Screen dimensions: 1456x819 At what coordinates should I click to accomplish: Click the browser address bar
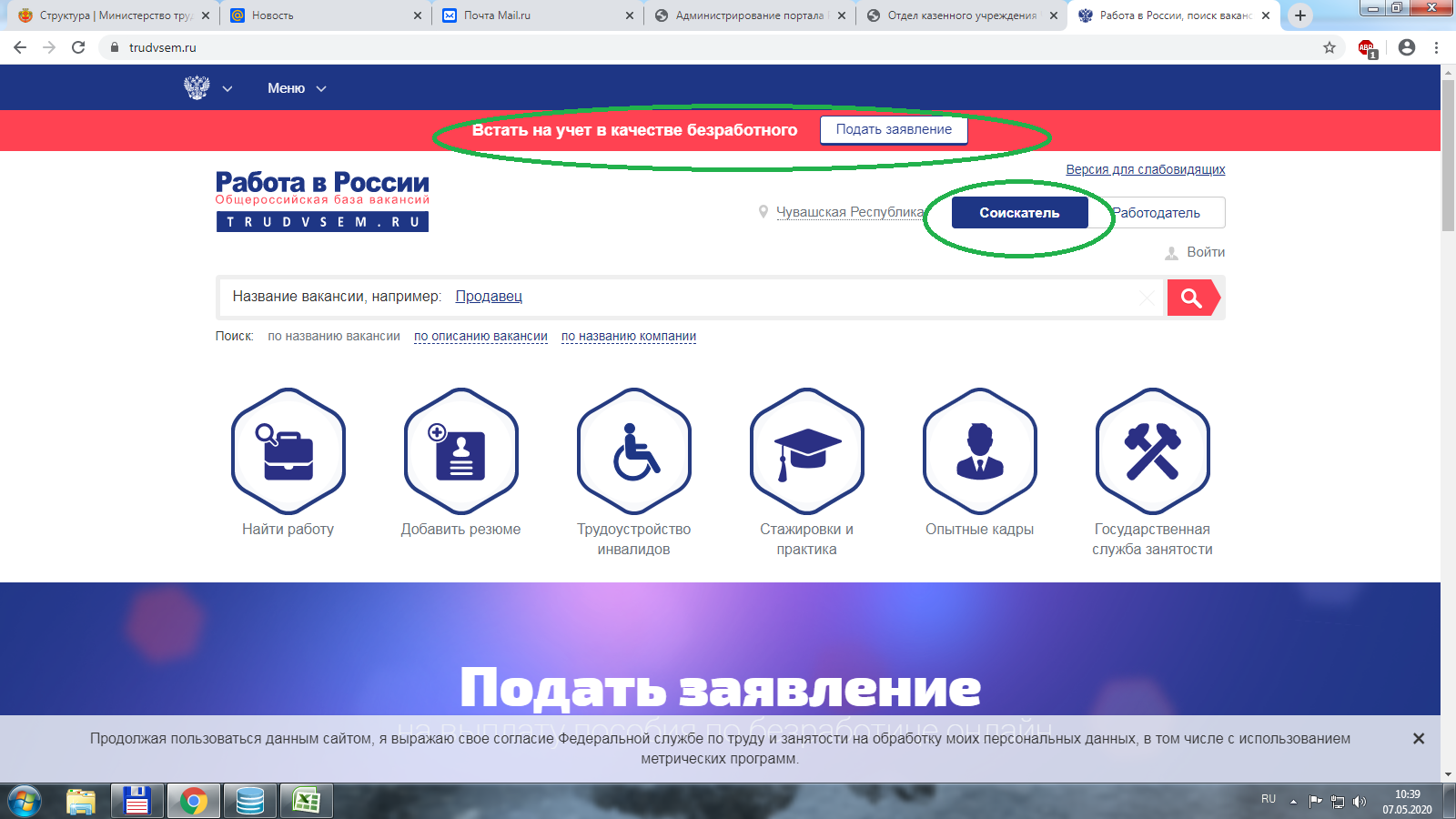click(x=710, y=47)
